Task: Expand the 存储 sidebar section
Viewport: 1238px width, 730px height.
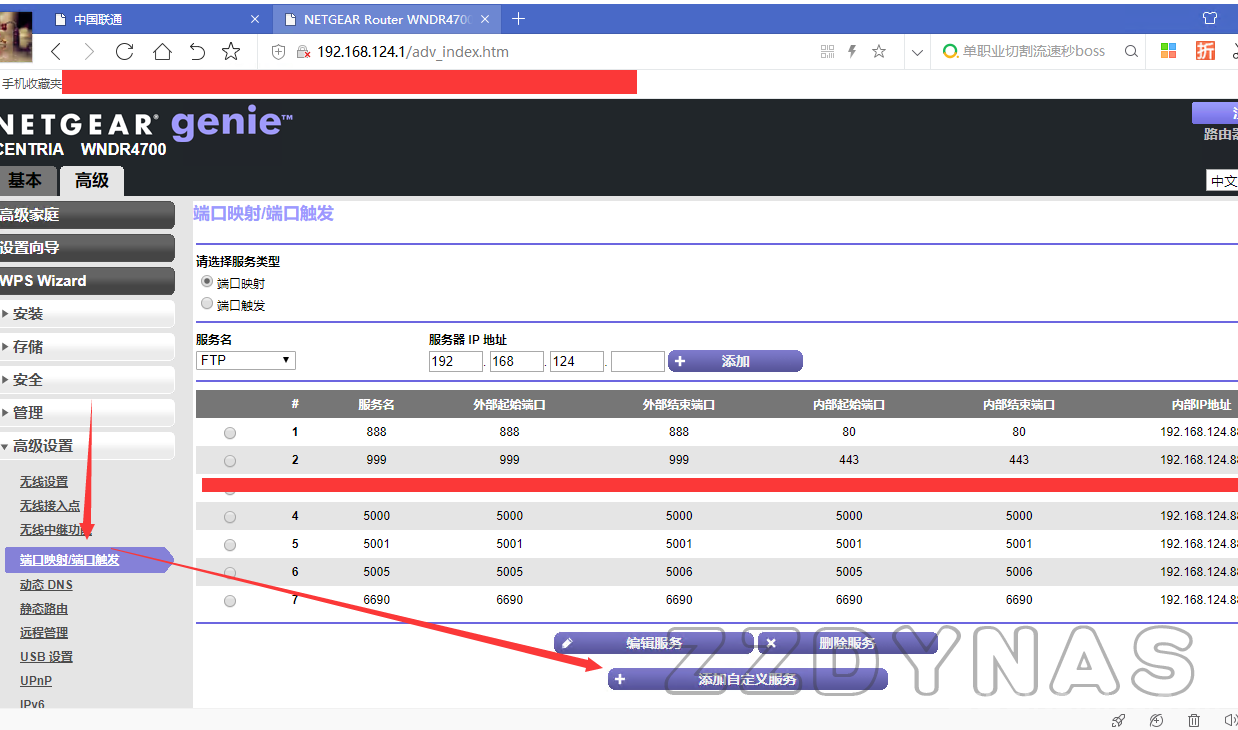Action: click(87, 347)
